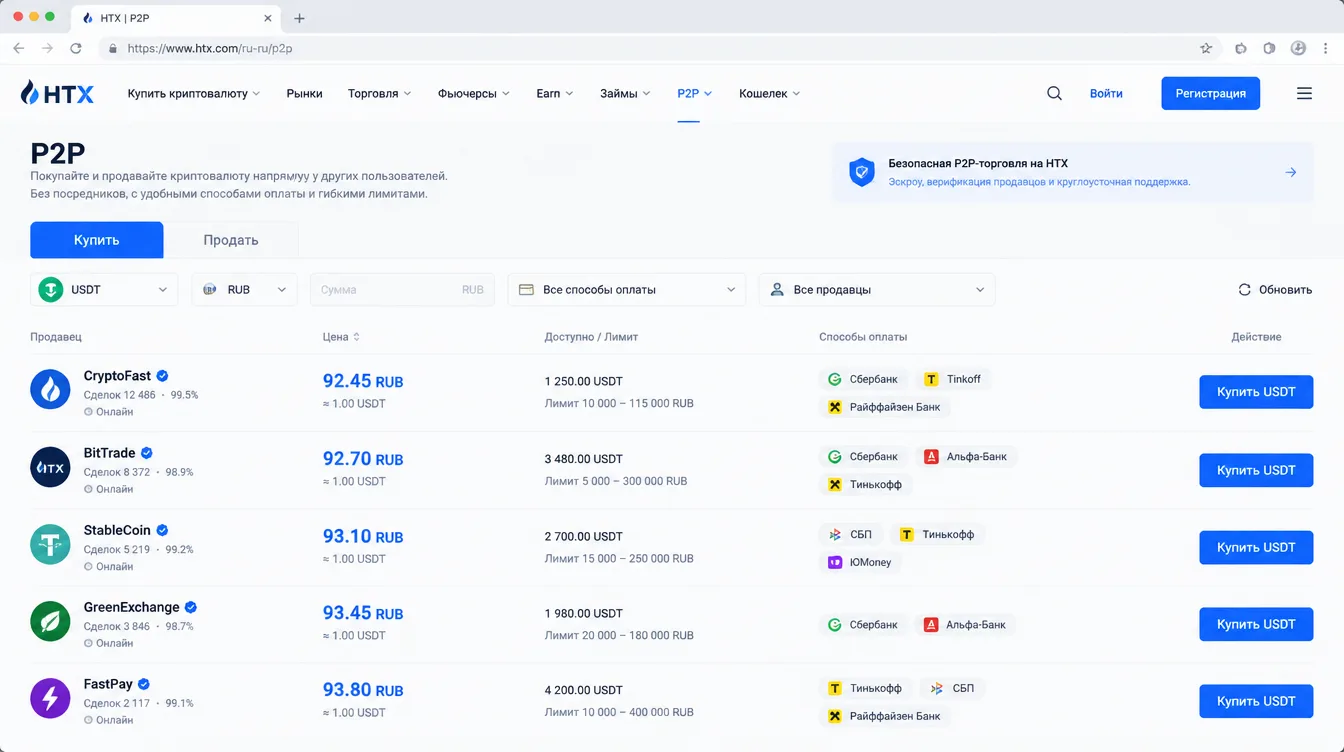The image size is (1344, 752).
Task: Click FastPay seller avatar
Action: click(x=50, y=698)
